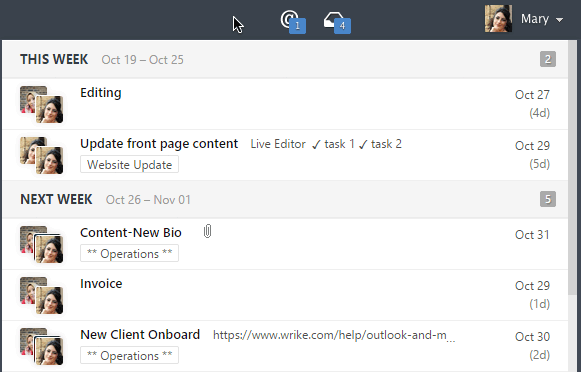Click the (4d) duration on Editing
The height and width of the screenshot is (372, 581).
pyautogui.click(x=540, y=113)
